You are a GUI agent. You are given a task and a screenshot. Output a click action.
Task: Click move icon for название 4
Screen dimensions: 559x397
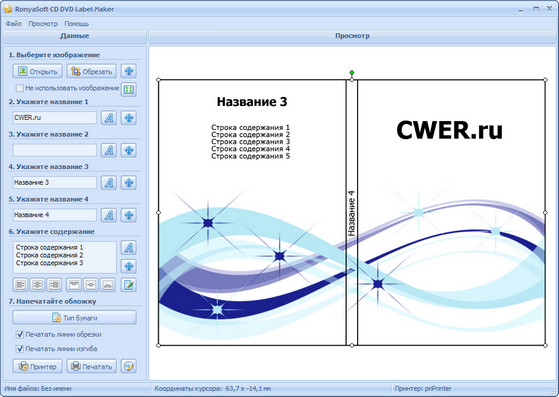[x=129, y=215]
